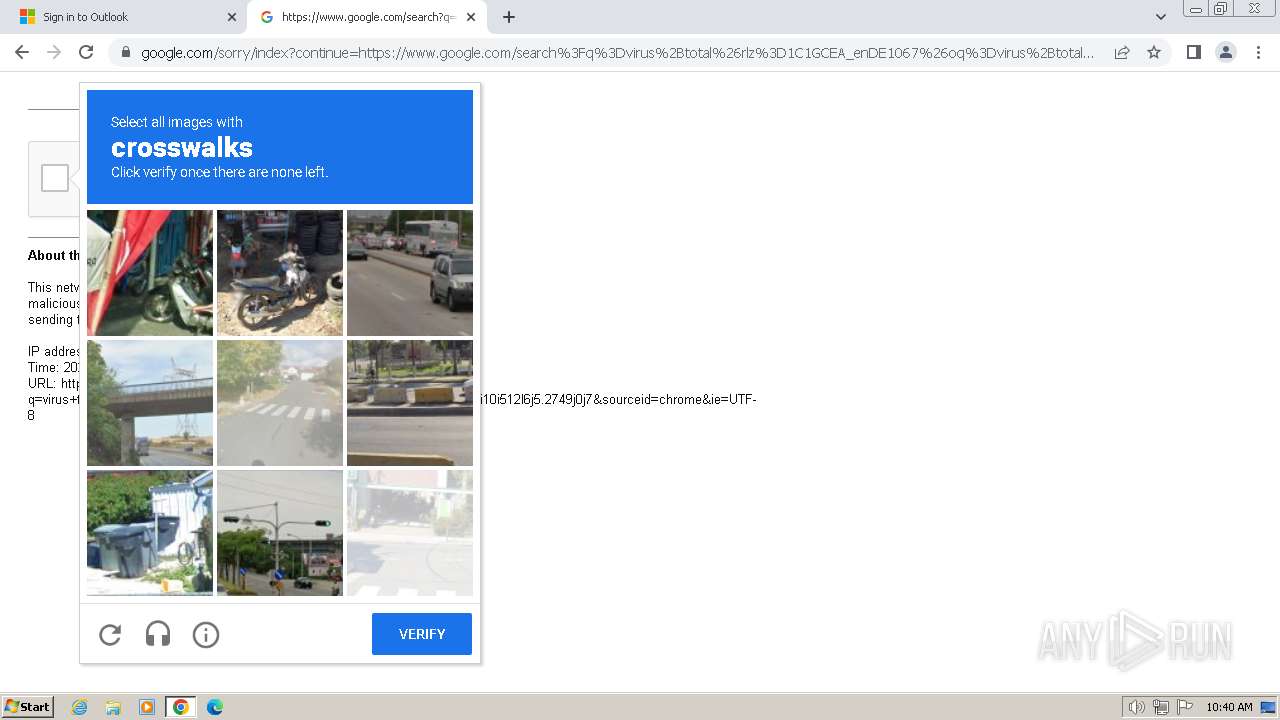The height and width of the screenshot is (720, 1280).
Task: Go forward to the next page
Action: tap(54, 52)
